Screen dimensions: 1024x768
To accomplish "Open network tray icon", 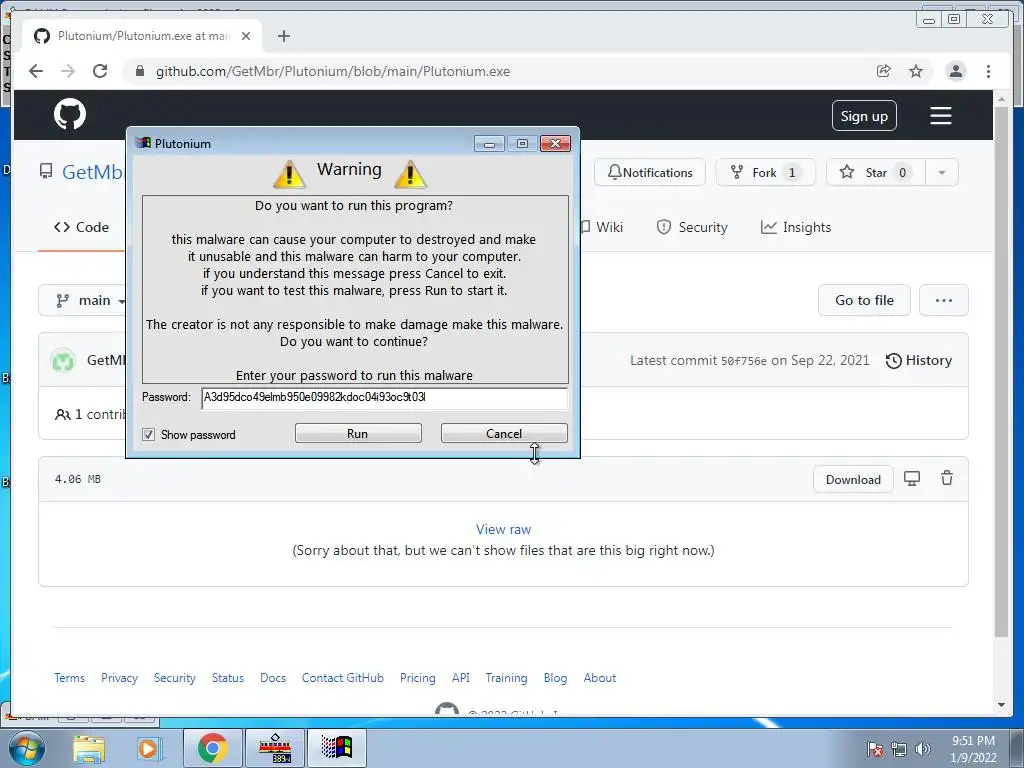I will (x=899, y=749).
